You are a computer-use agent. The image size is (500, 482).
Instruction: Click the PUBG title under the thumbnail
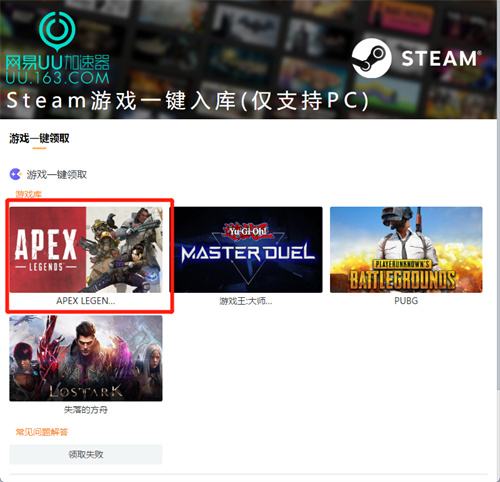pos(406,301)
